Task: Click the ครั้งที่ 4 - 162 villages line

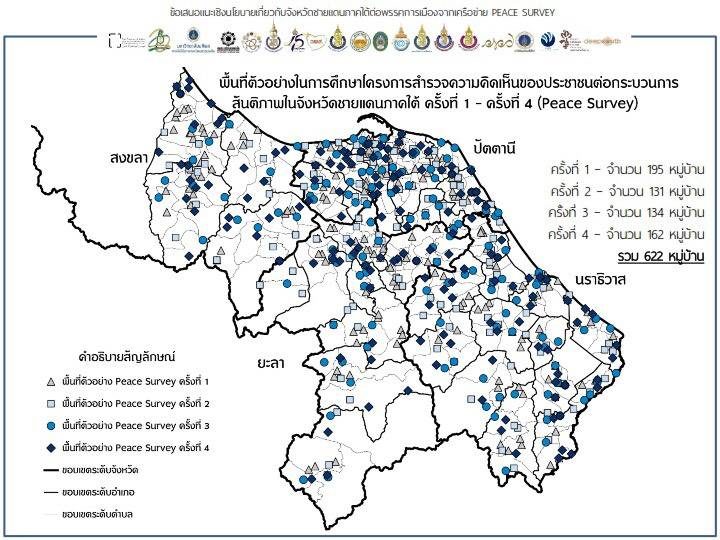Action: point(626,235)
